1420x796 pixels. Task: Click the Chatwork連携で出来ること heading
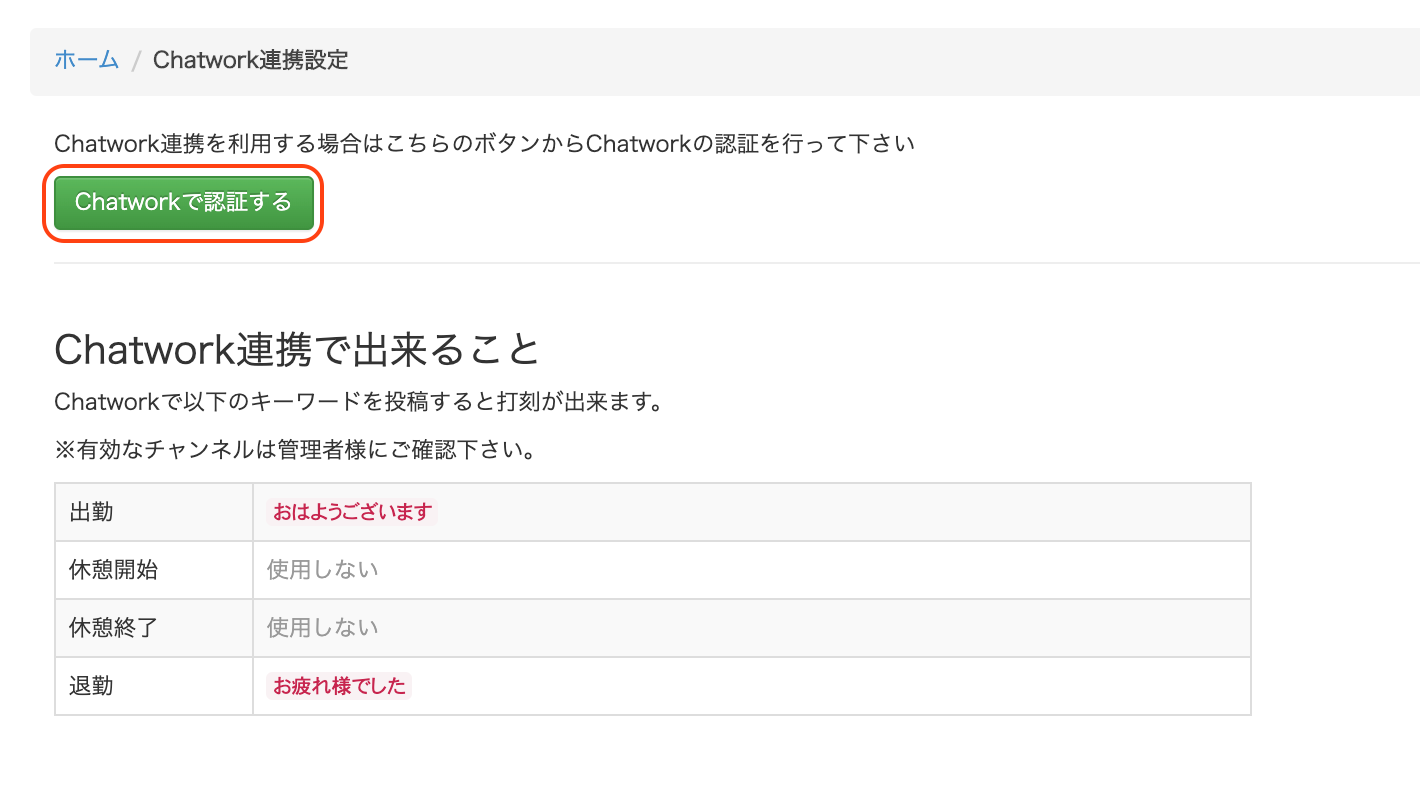click(x=297, y=350)
